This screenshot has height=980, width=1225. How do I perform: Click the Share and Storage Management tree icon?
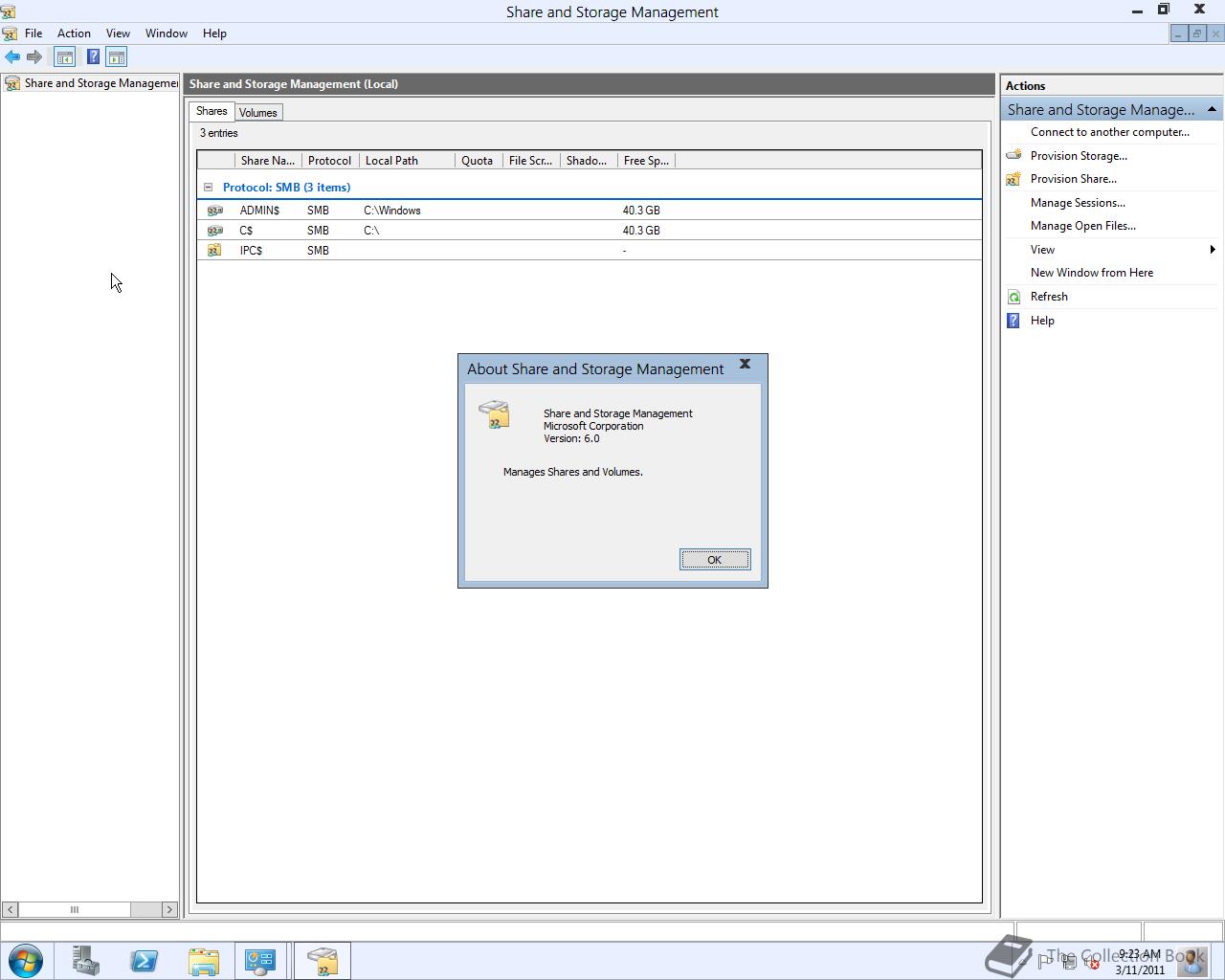click(x=12, y=83)
